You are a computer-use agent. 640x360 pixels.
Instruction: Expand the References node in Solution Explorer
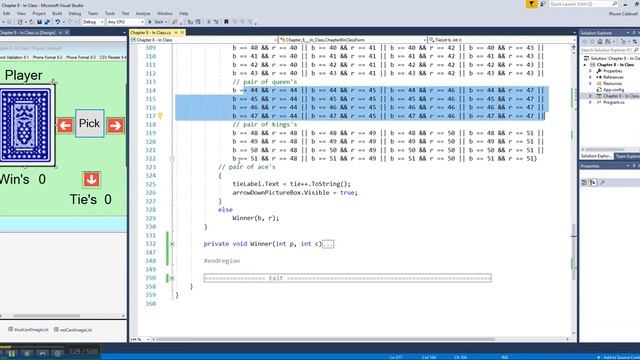click(590, 77)
